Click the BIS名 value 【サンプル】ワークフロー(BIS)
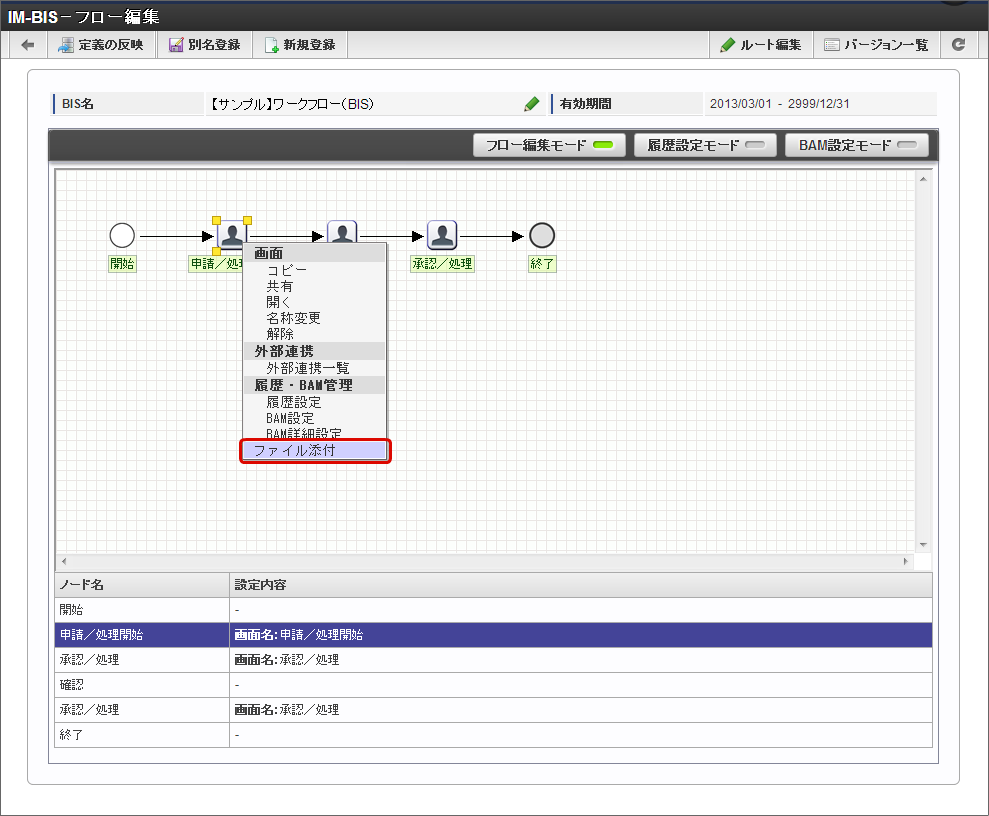 pyautogui.click(x=291, y=104)
